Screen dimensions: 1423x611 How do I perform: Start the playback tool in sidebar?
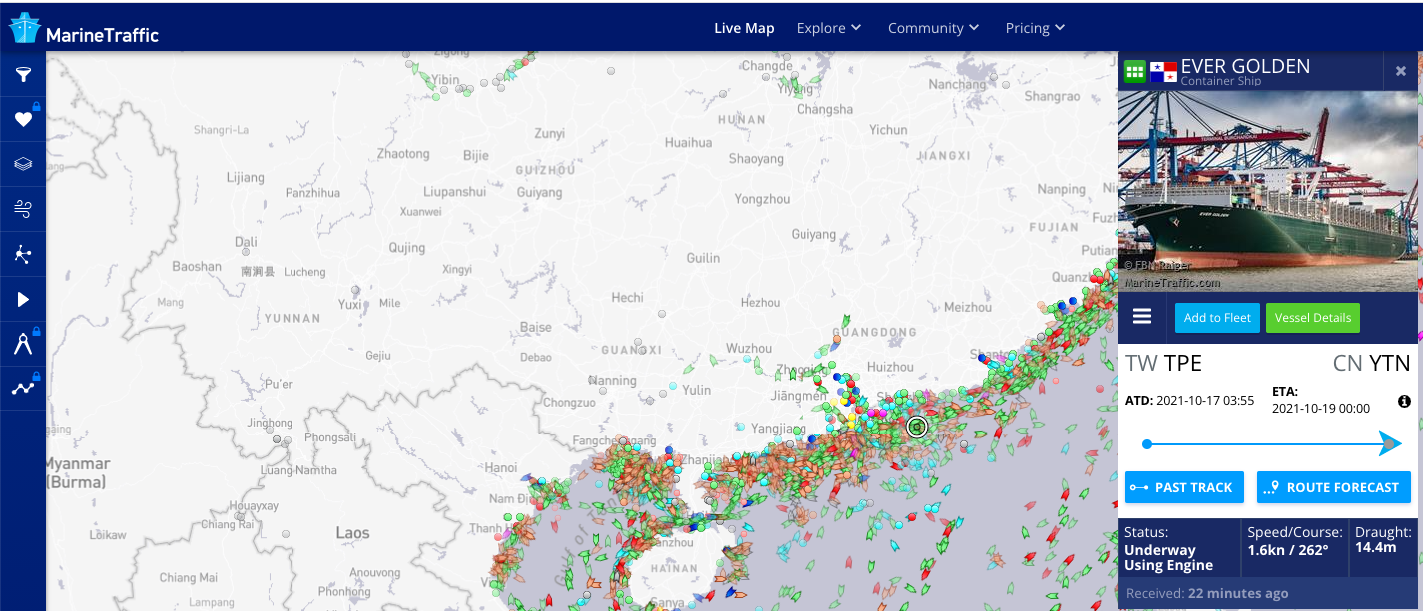pos(23,299)
